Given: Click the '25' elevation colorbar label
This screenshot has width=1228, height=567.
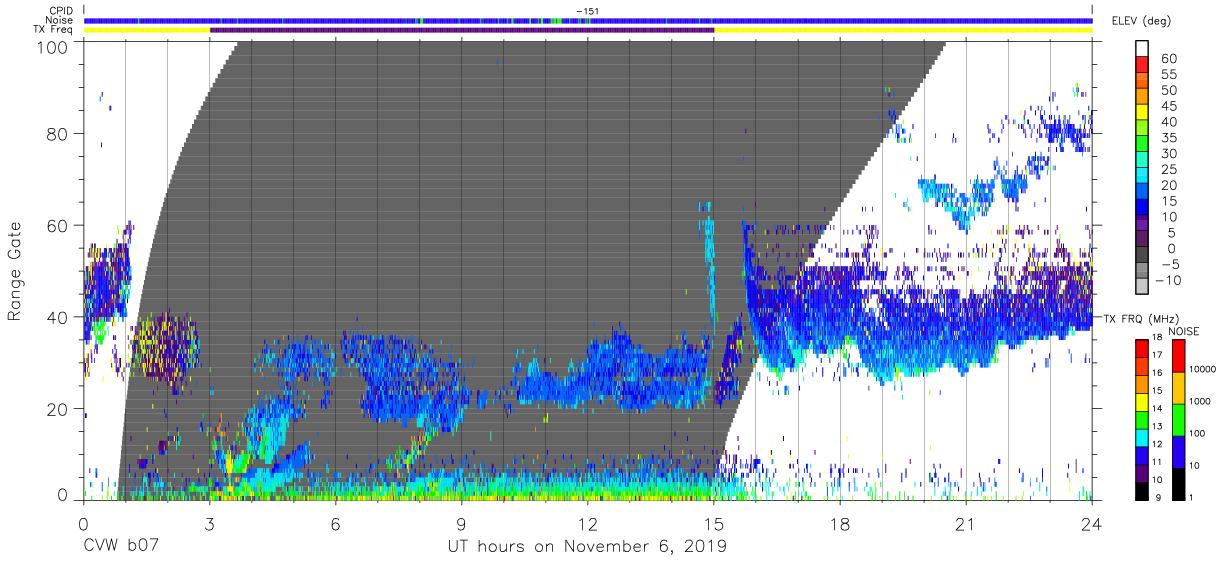Looking at the screenshot, I should coord(1168,169).
